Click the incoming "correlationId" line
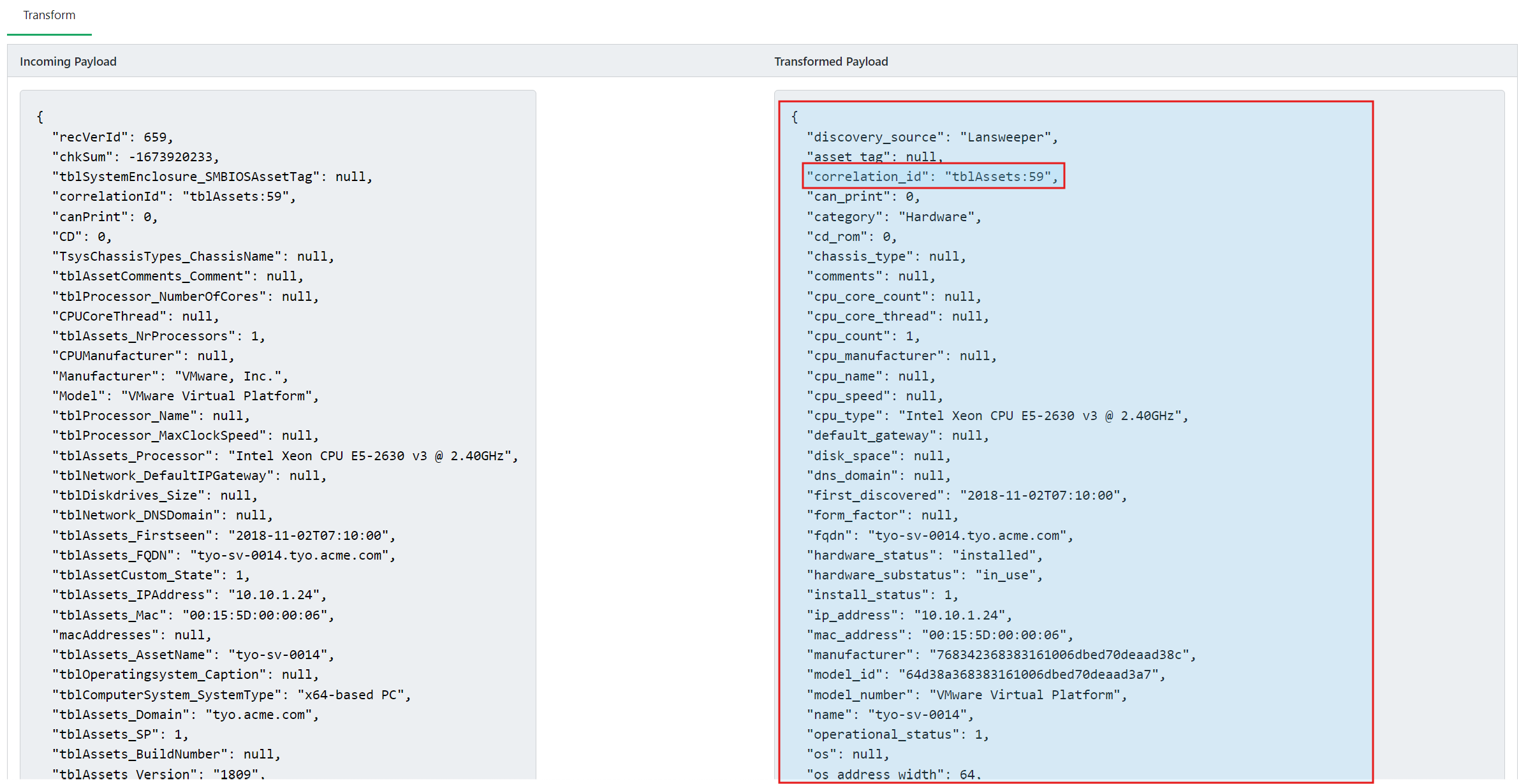The height and width of the screenshot is (784, 1535). [x=174, y=196]
